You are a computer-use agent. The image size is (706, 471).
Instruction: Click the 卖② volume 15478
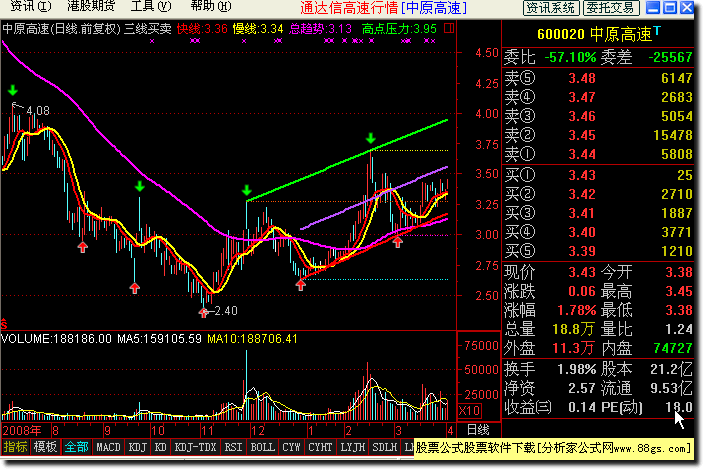(x=673, y=135)
